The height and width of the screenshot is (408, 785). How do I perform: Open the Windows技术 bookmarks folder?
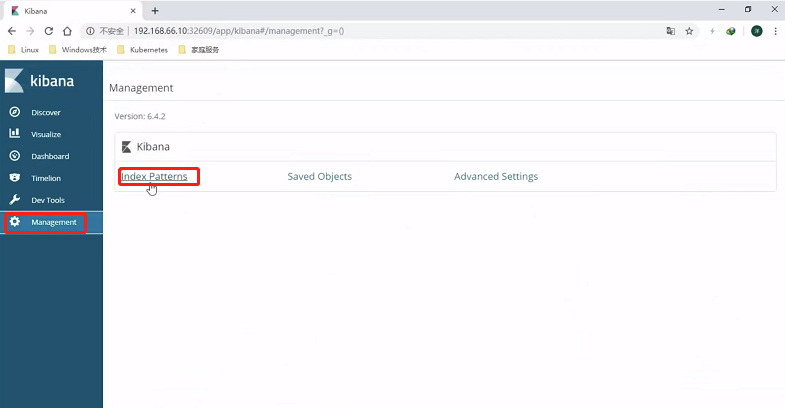coord(78,50)
